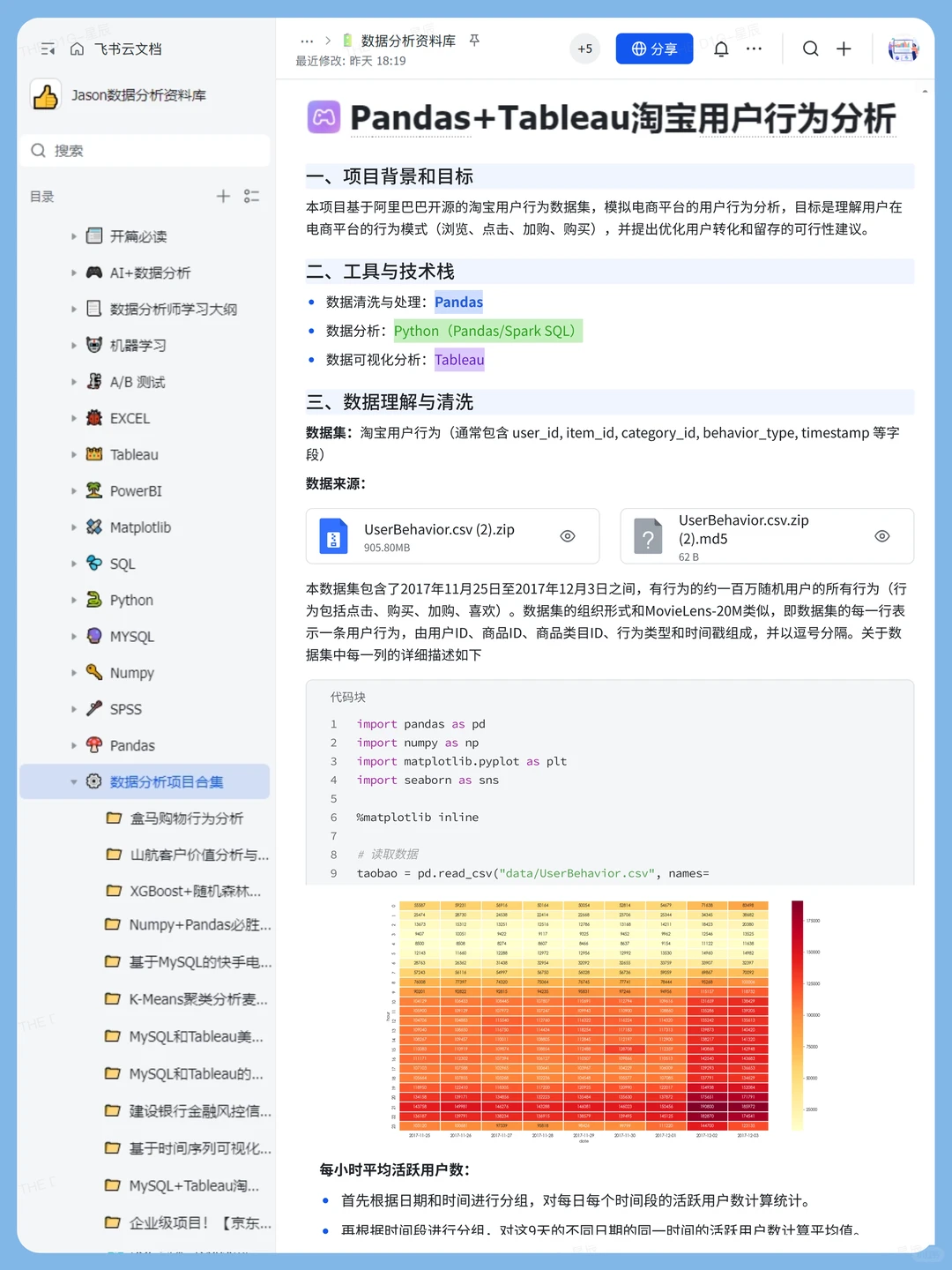Show the +5 collaborators
Screen dimensions: 952x1270
coord(585,49)
